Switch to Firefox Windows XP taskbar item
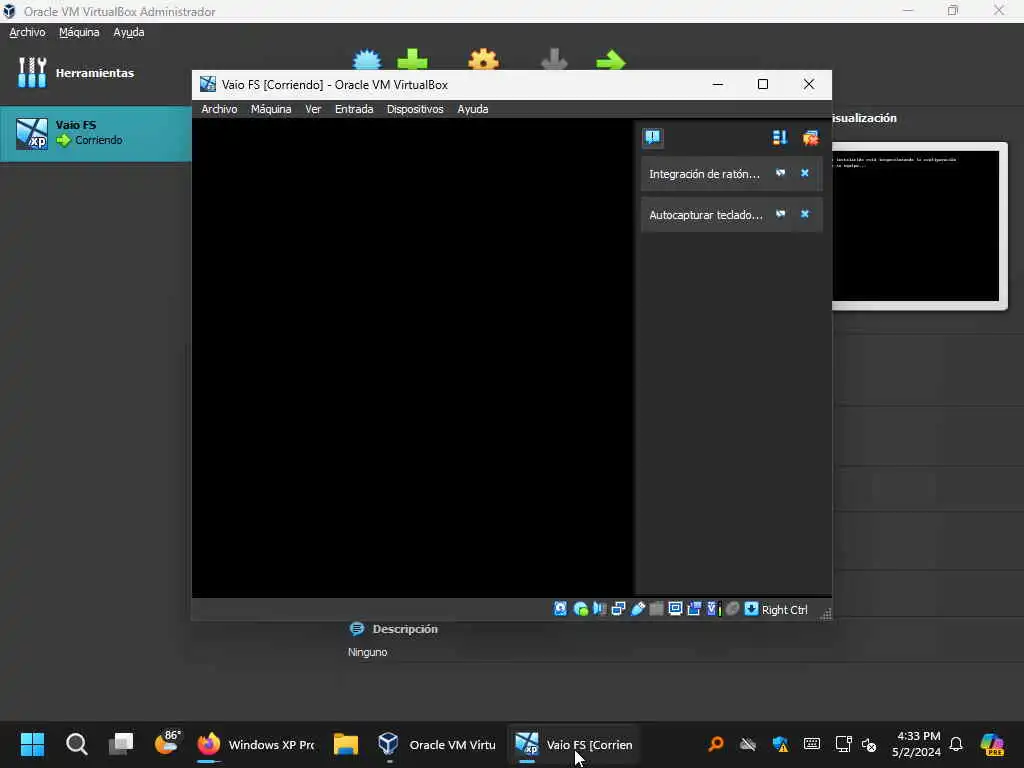Image resolution: width=1024 pixels, height=768 pixels. [x=256, y=744]
